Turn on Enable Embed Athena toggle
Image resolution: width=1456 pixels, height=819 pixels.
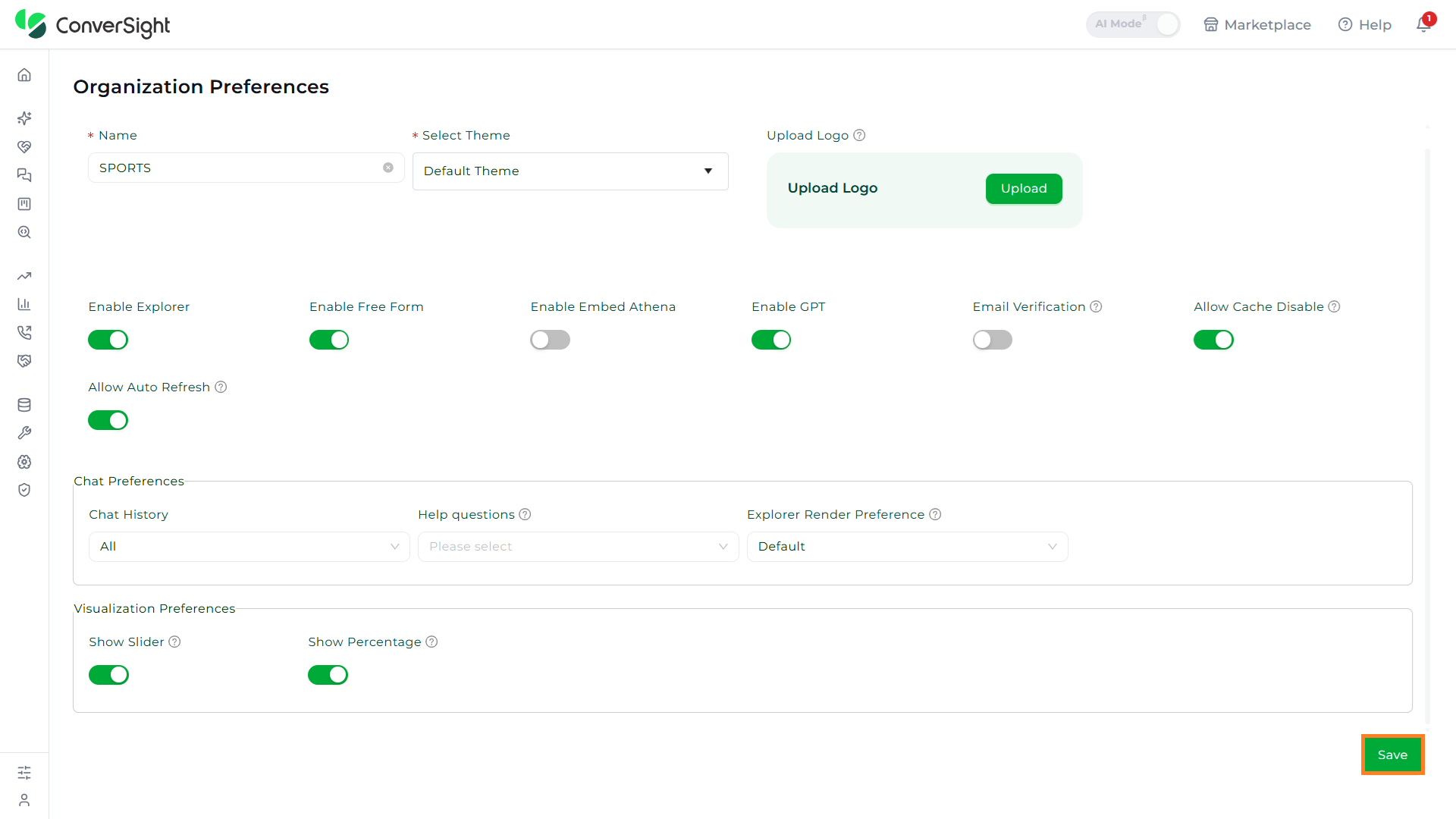click(550, 340)
